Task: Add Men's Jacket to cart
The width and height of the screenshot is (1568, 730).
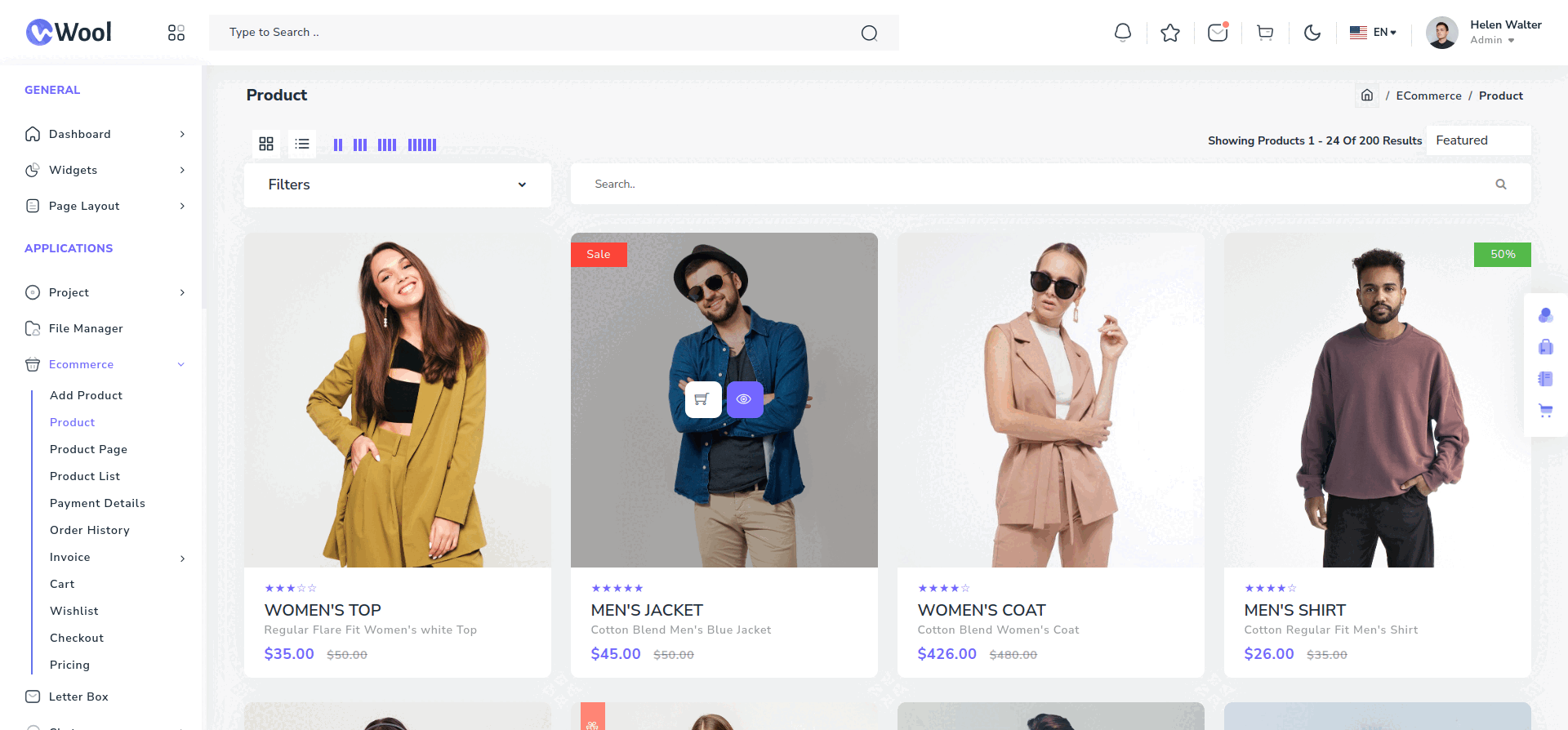Action: coord(703,399)
